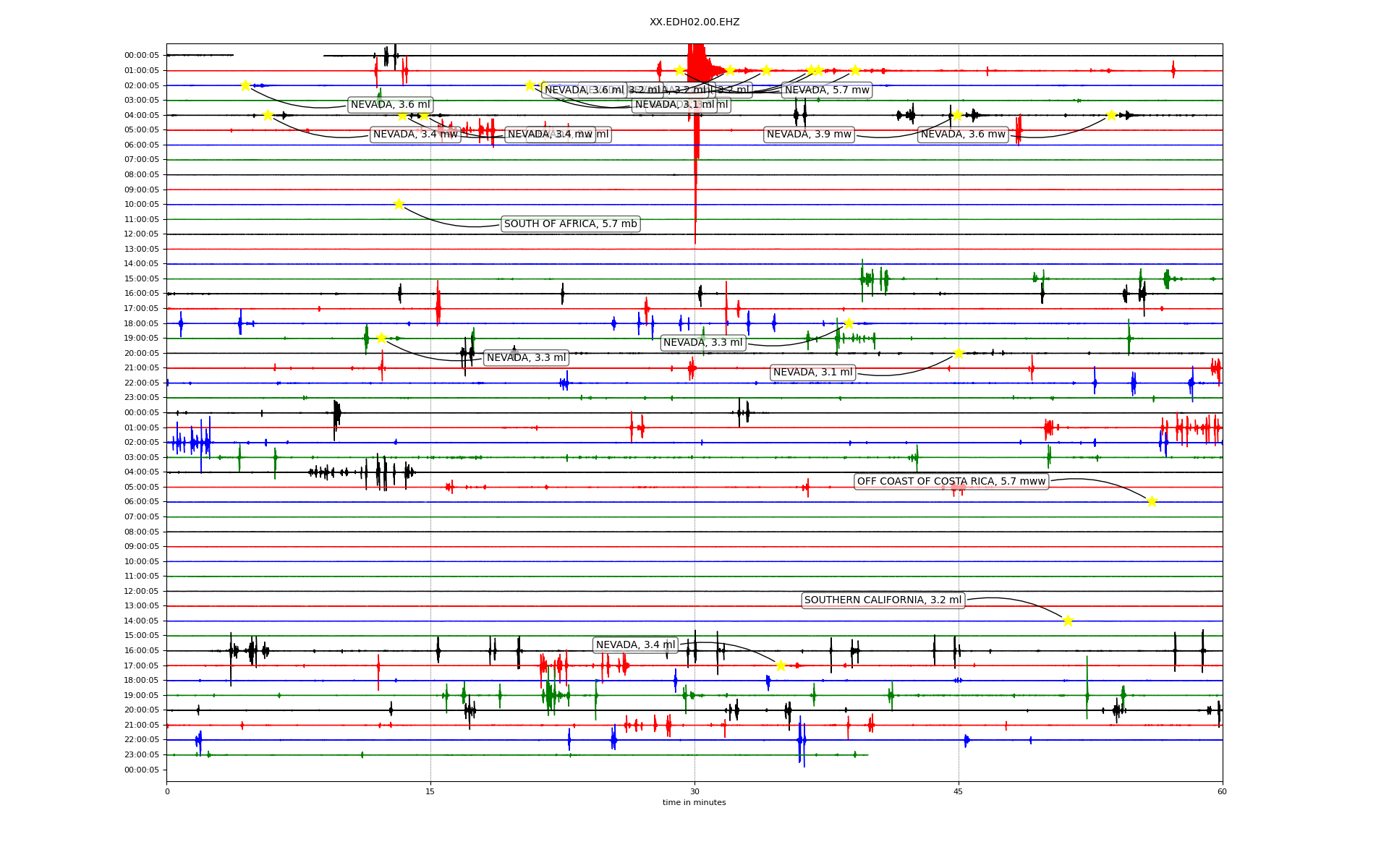Select the star for Nevada 3.4 ml event
This screenshot has height=868, width=1389.
tap(781, 665)
